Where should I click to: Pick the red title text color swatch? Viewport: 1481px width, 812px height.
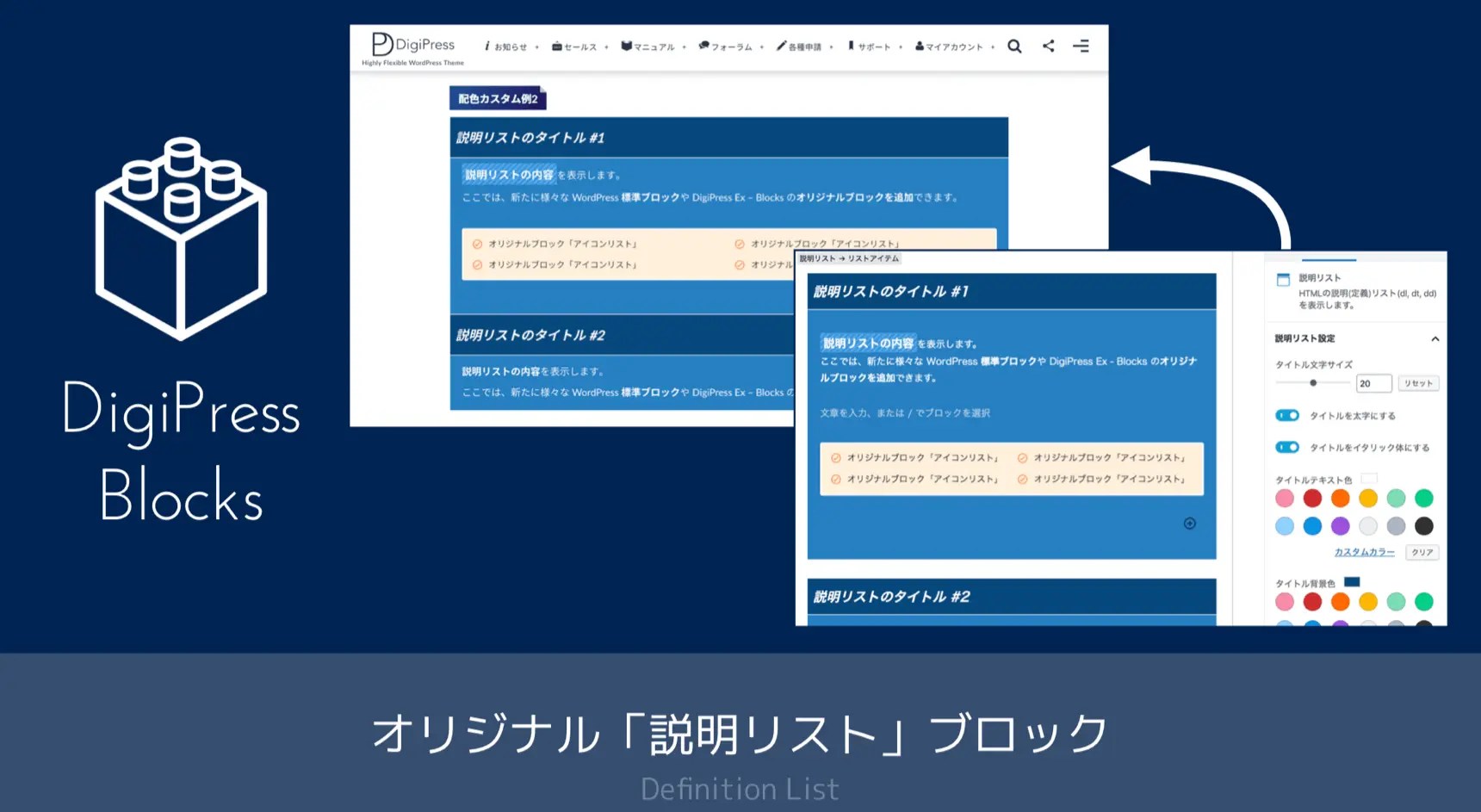point(1312,498)
